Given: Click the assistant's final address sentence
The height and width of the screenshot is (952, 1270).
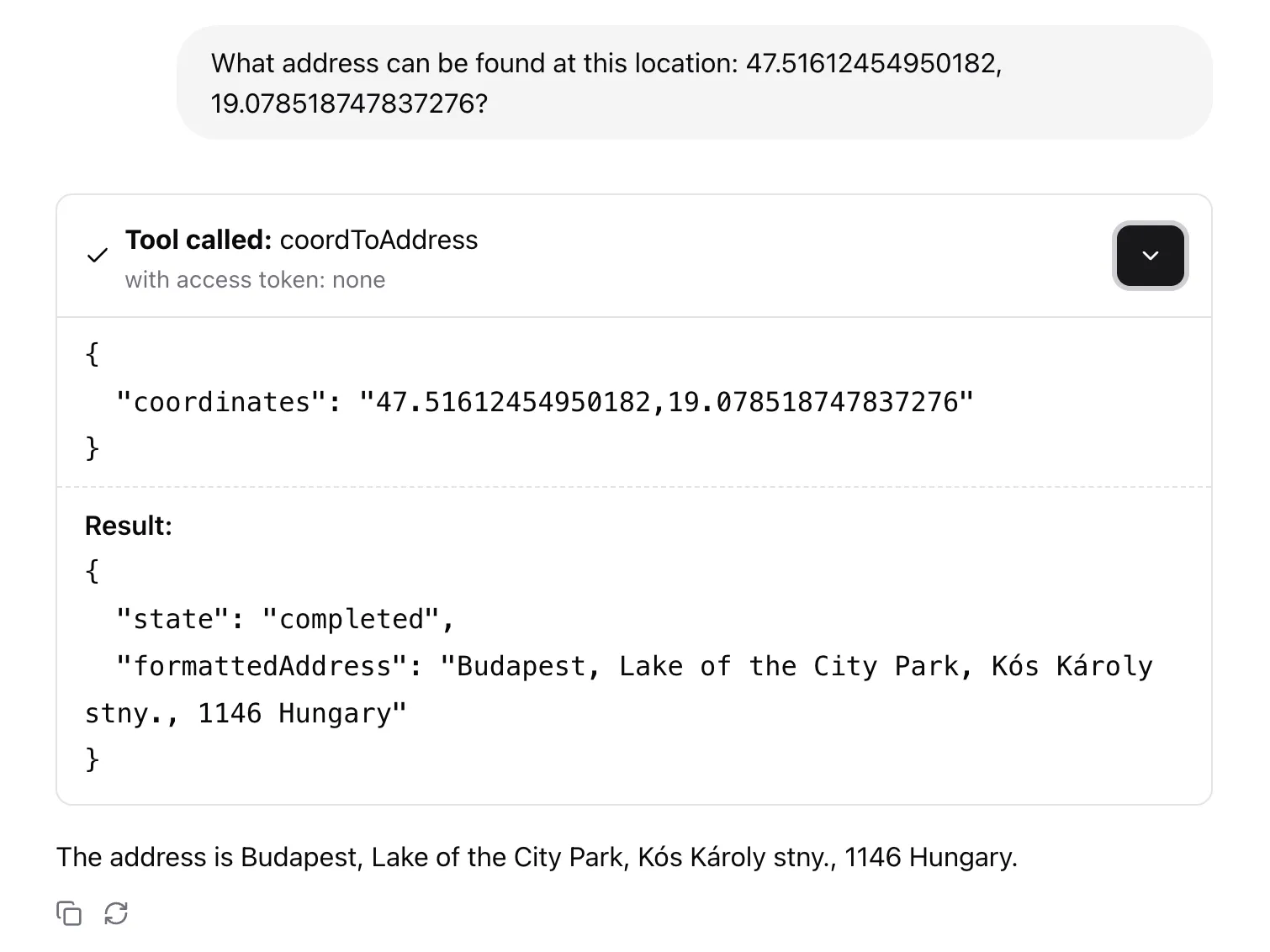Looking at the screenshot, I should pos(537,857).
